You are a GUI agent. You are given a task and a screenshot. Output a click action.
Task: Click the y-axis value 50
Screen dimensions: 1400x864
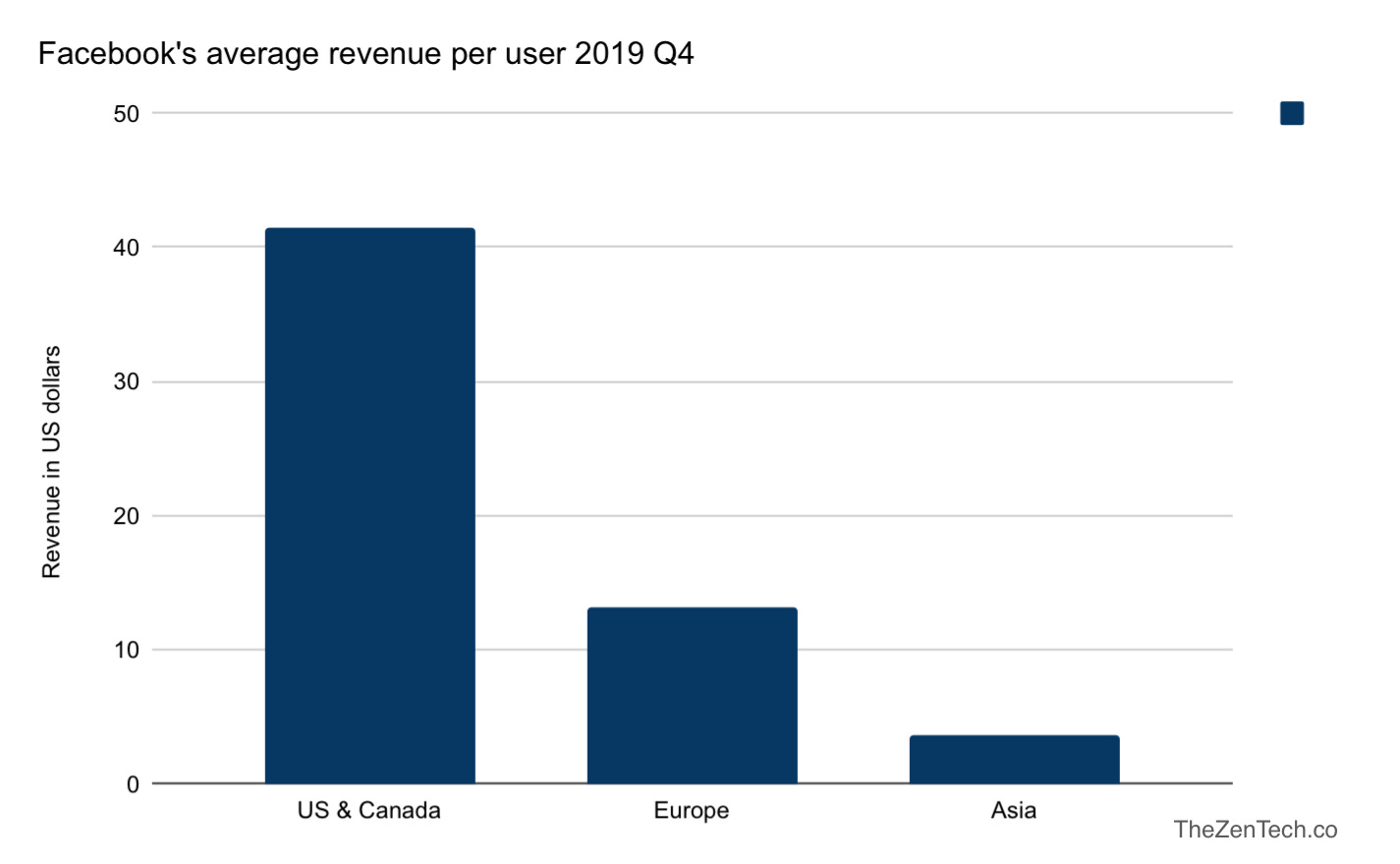point(127,114)
